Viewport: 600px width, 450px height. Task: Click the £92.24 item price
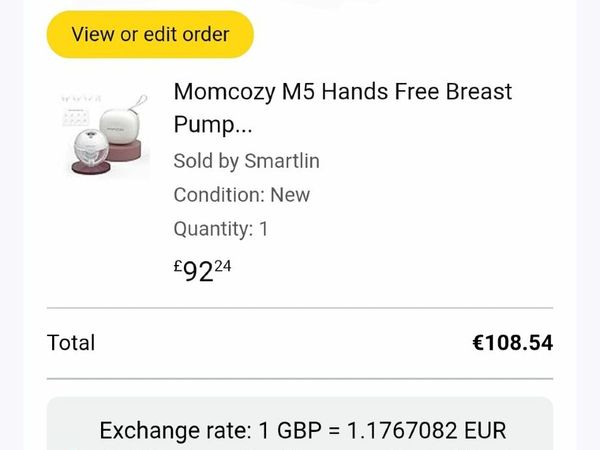click(x=202, y=271)
